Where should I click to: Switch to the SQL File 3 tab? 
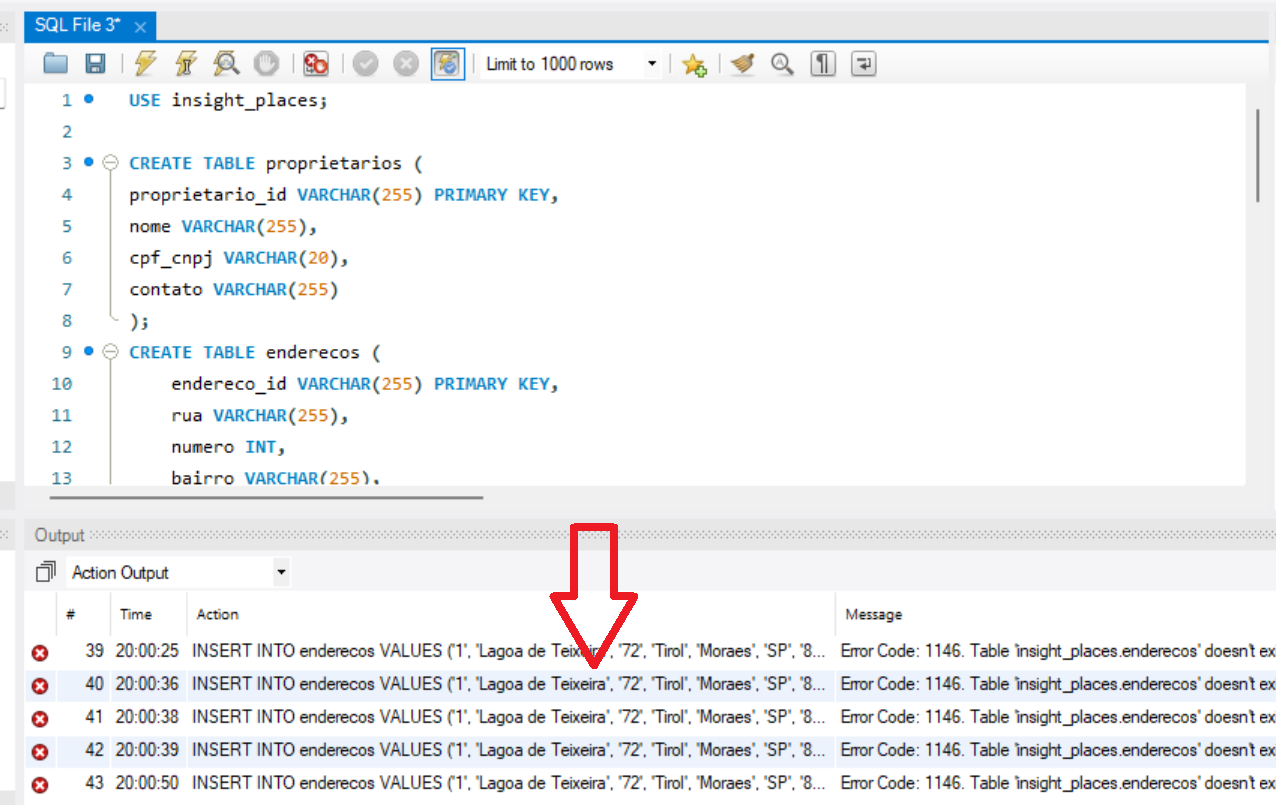coord(78,26)
